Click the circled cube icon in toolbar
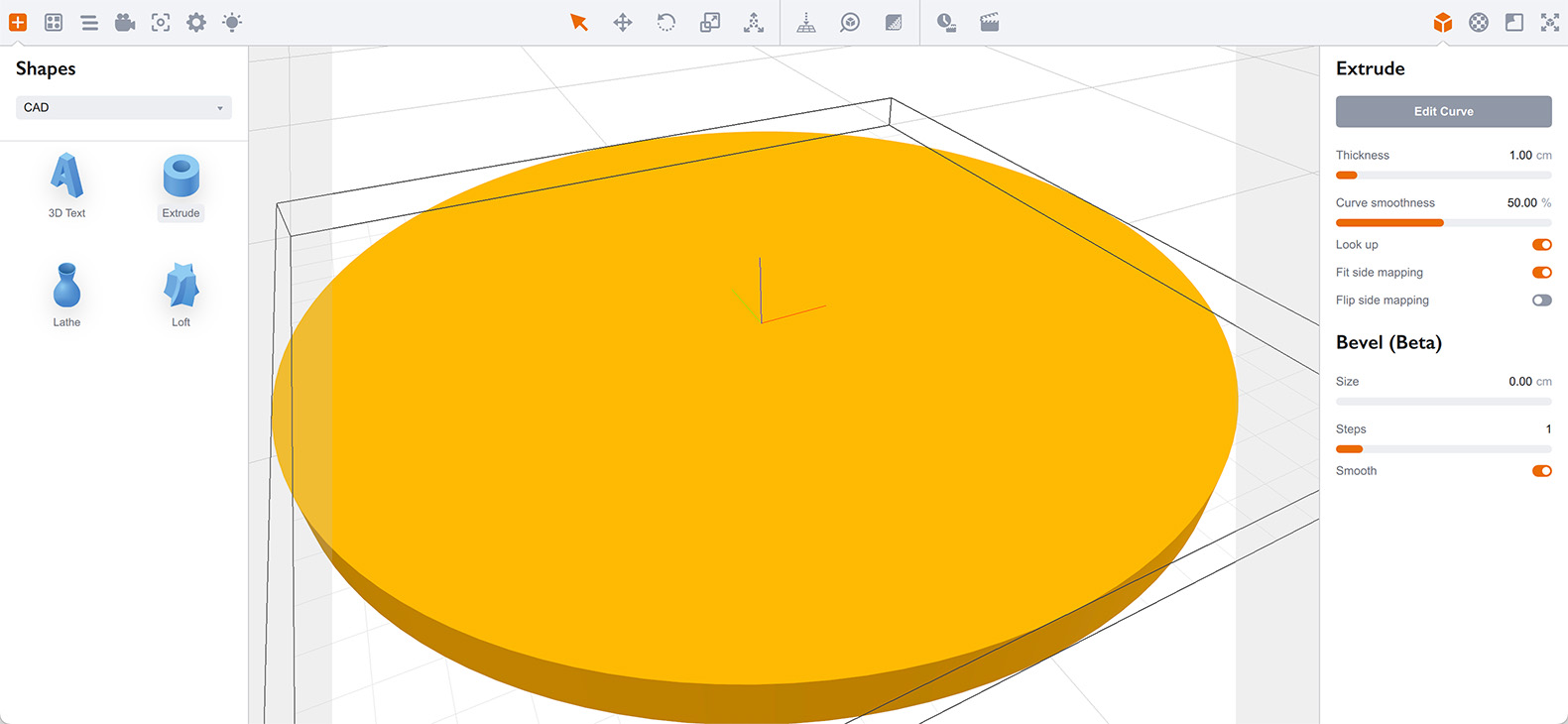Image resolution: width=1568 pixels, height=724 pixels. pos(850,22)
